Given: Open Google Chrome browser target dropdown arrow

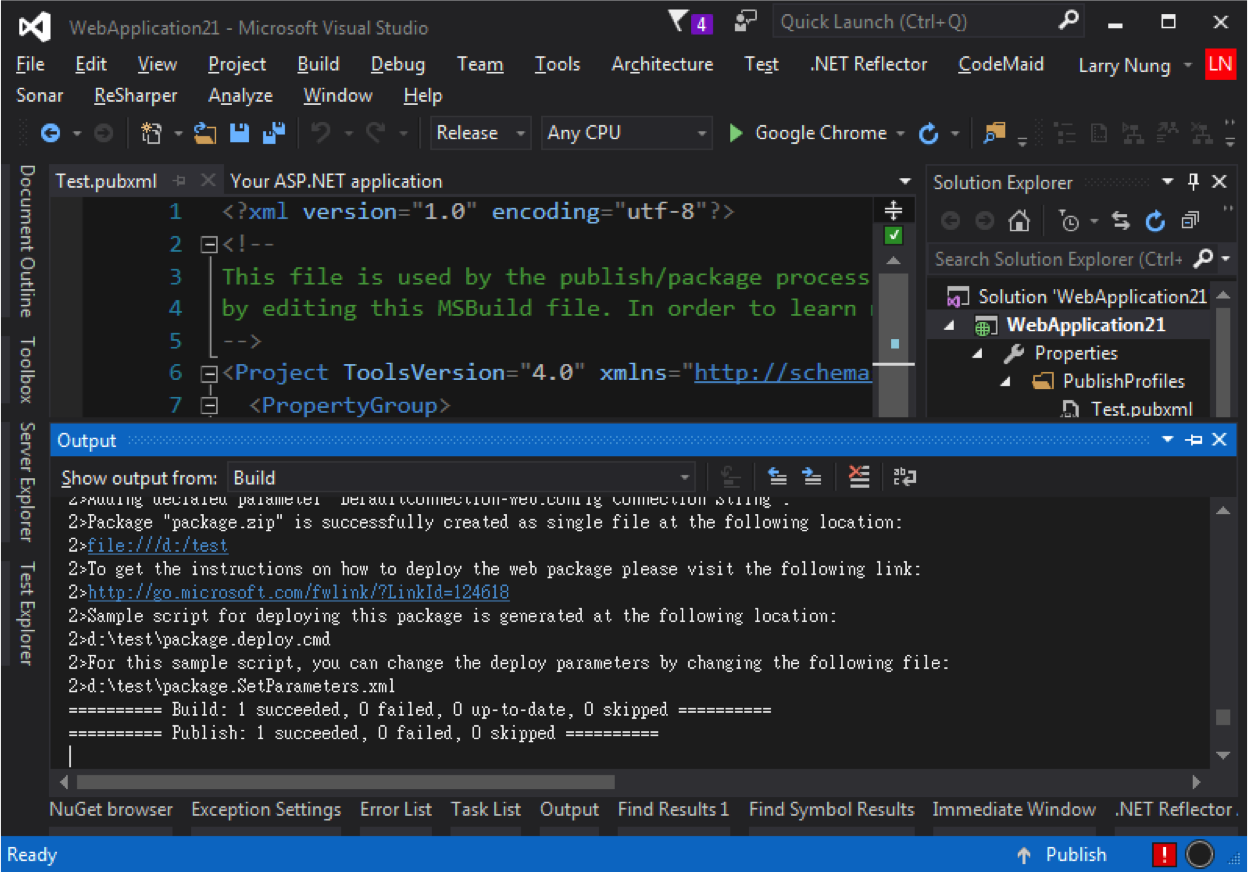Looking at the screenshot, I should tap(900, 133).
